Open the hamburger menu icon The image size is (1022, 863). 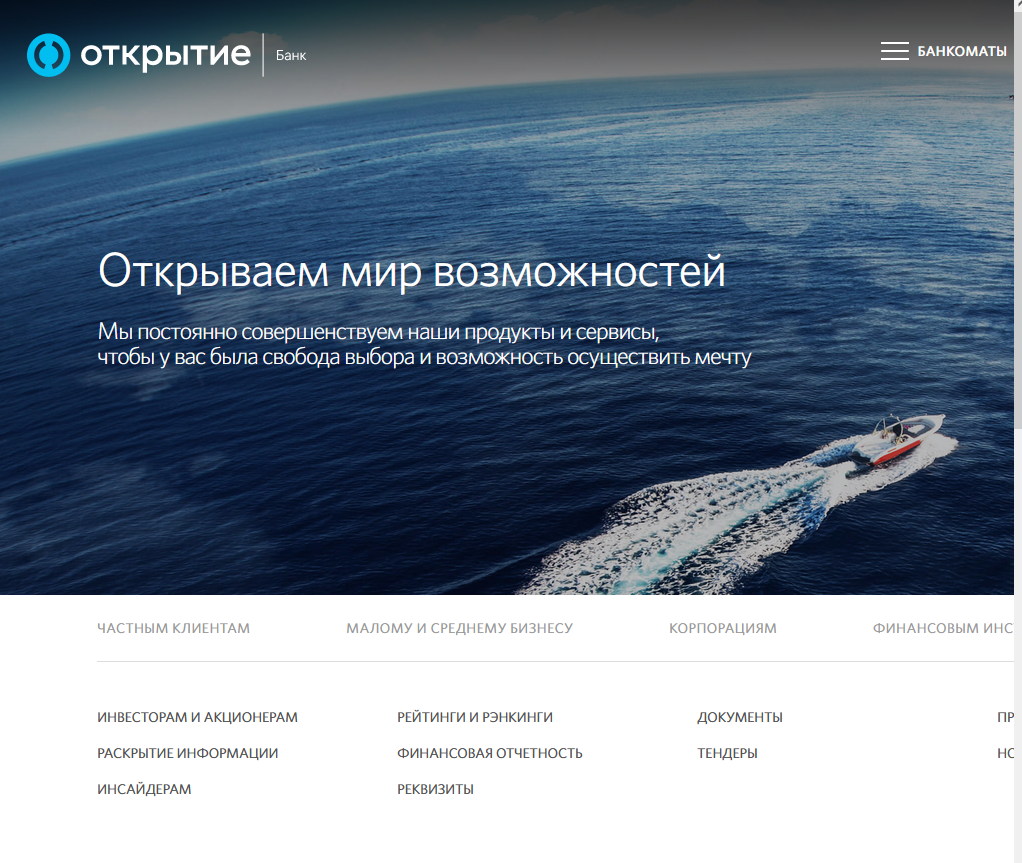pyautogui.click(x=894, y=51)
